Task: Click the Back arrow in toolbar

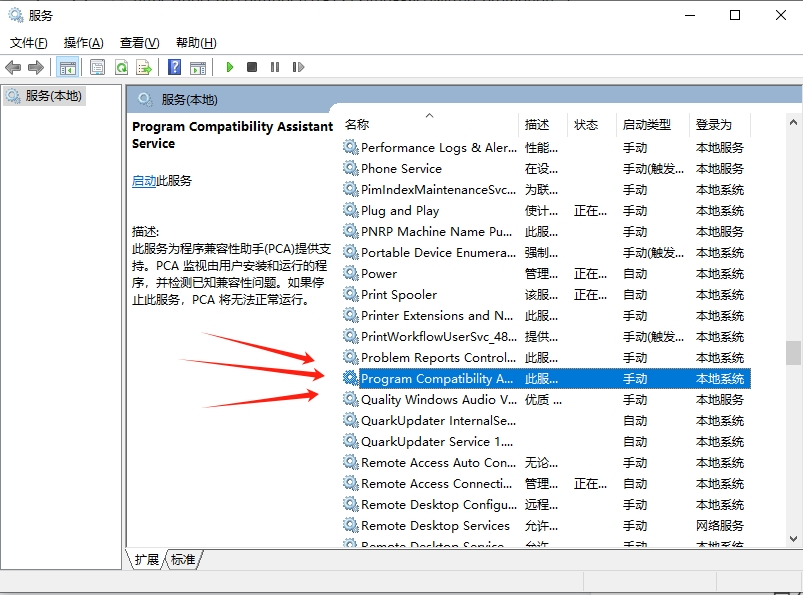Action: [x=13, y=67]
